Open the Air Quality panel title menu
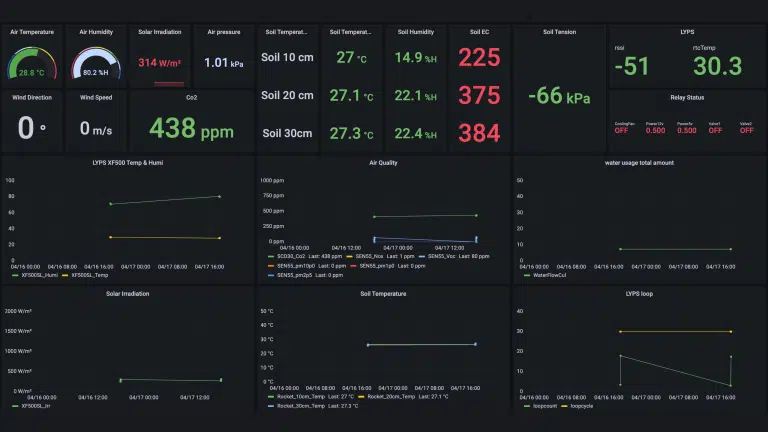 pos(383,163)
